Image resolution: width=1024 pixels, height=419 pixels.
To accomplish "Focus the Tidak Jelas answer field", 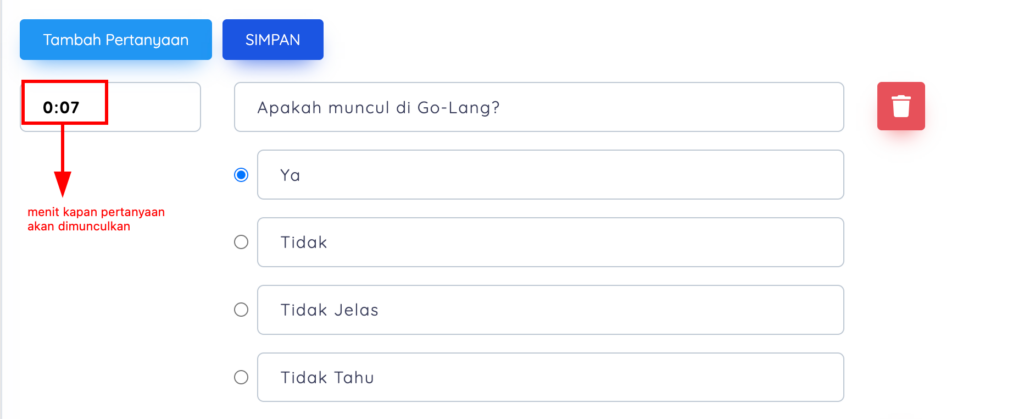I will [551, 310].
